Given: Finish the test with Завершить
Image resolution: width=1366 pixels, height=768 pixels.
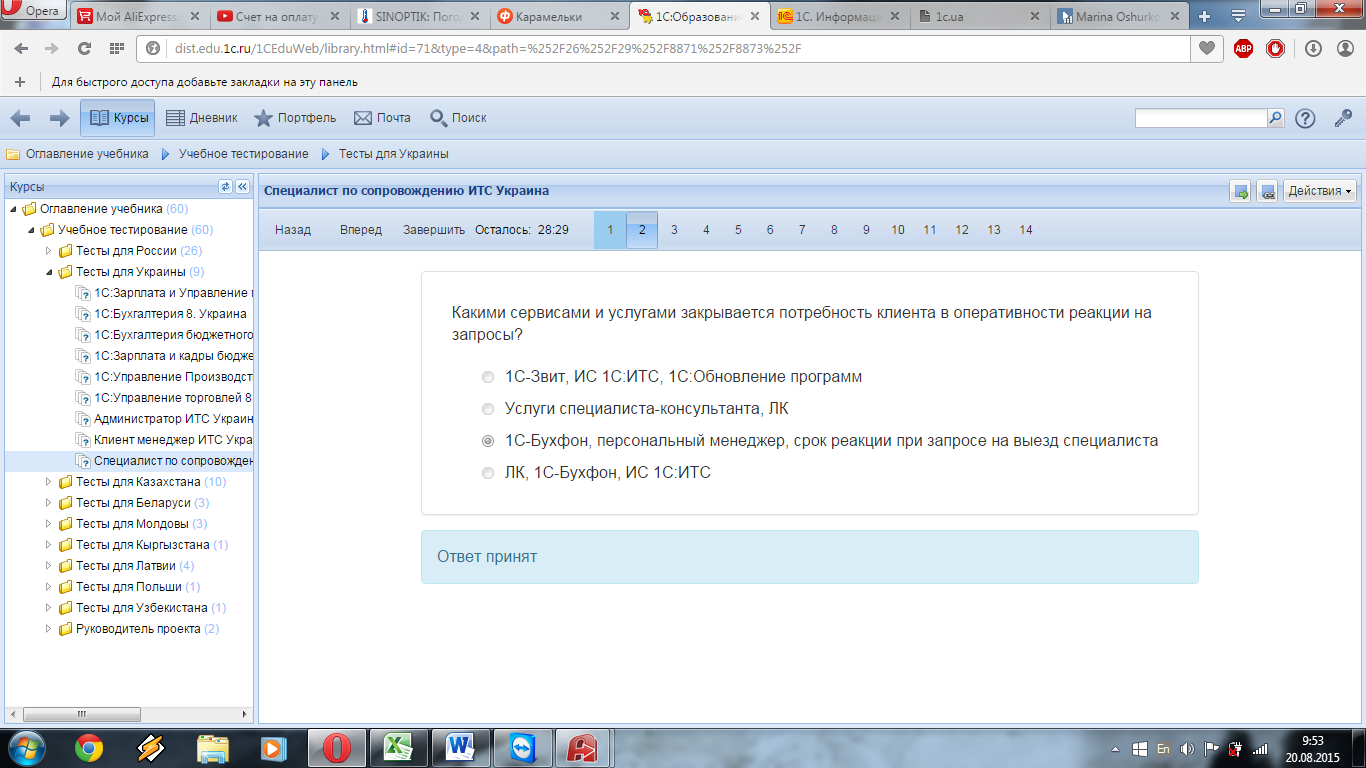Looking at the screenshot, I should (x=434, y=230).
